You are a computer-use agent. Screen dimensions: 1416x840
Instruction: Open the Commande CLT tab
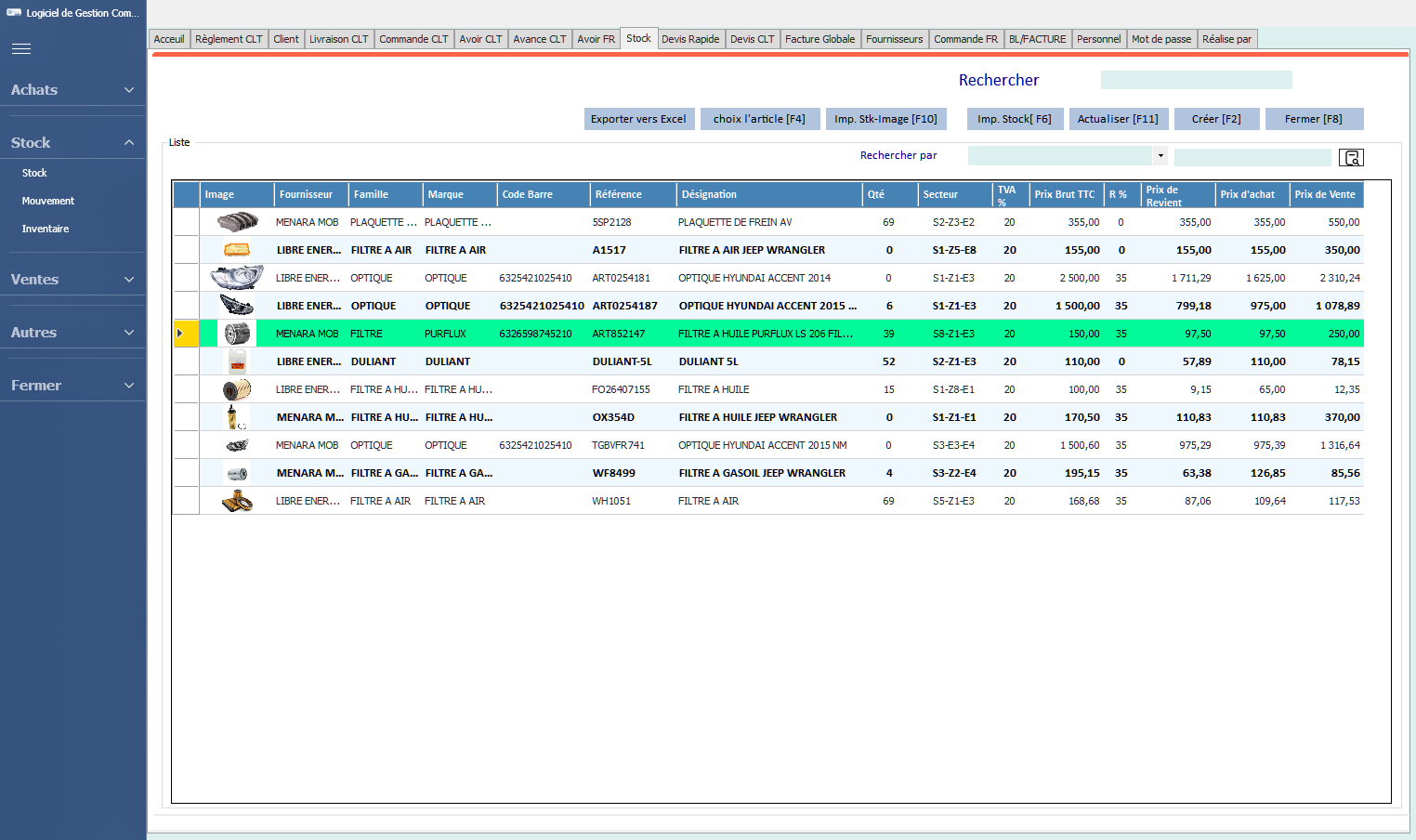click(x=413, y=39)
